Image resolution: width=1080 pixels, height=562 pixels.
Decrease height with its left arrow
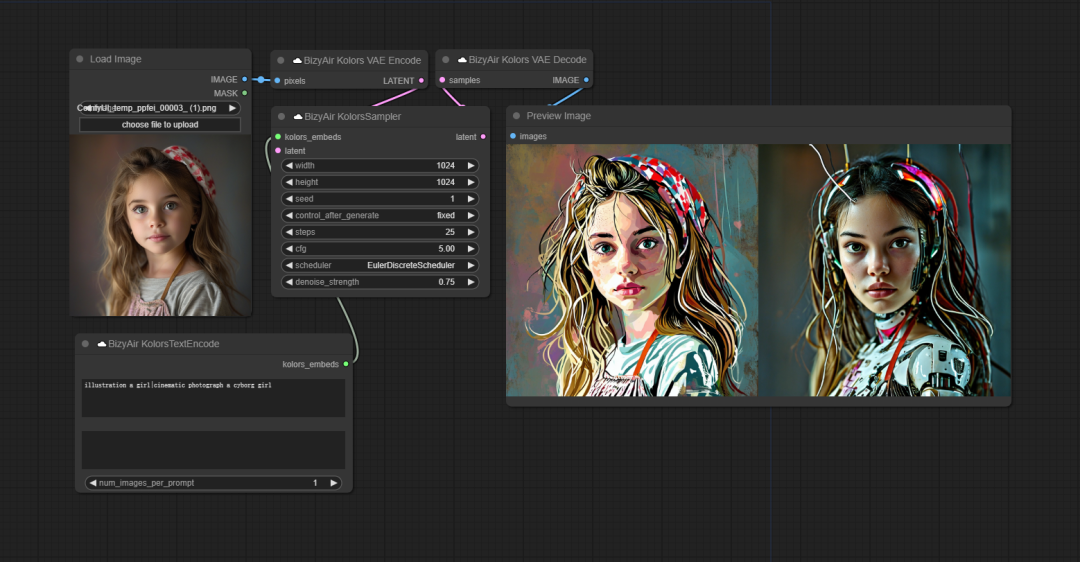(x=289, y=182)
